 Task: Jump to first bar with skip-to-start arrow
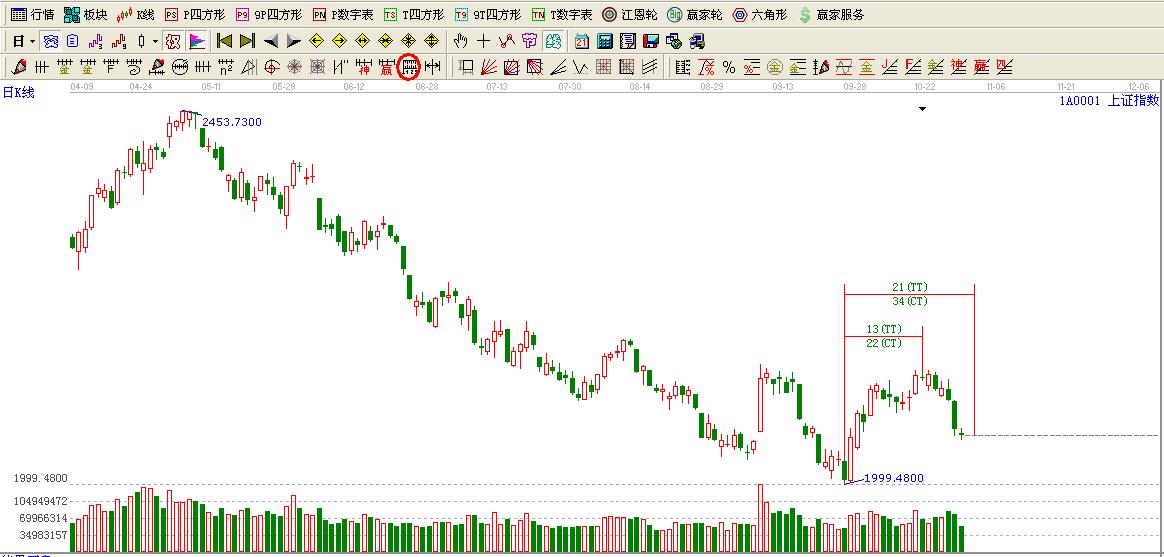[x=225, y=41]
